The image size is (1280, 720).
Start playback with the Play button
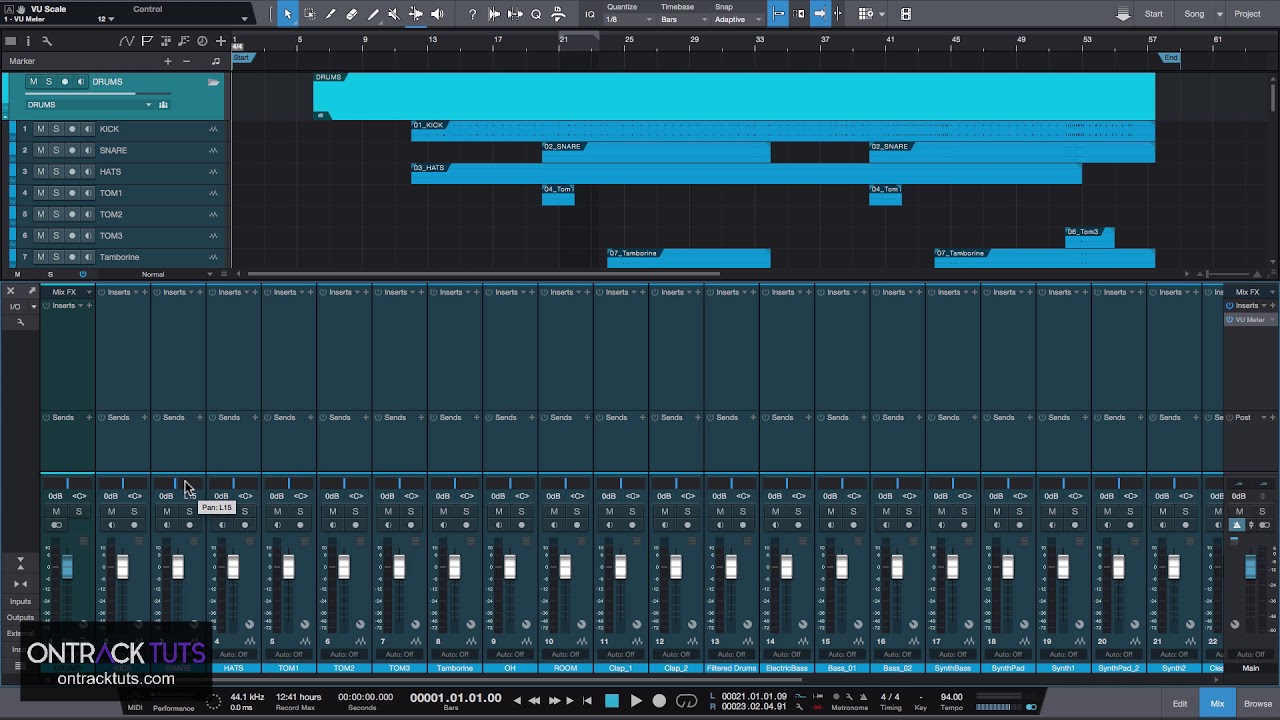tap(635, 701)
